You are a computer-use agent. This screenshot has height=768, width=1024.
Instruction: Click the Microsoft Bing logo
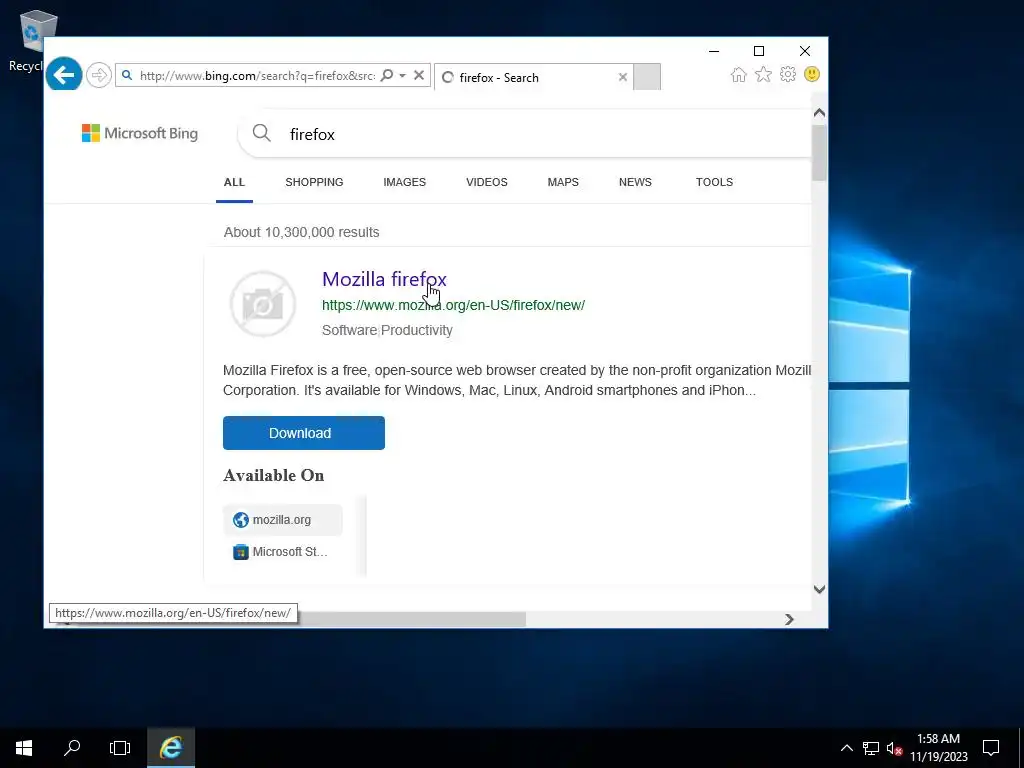point(140,133)
